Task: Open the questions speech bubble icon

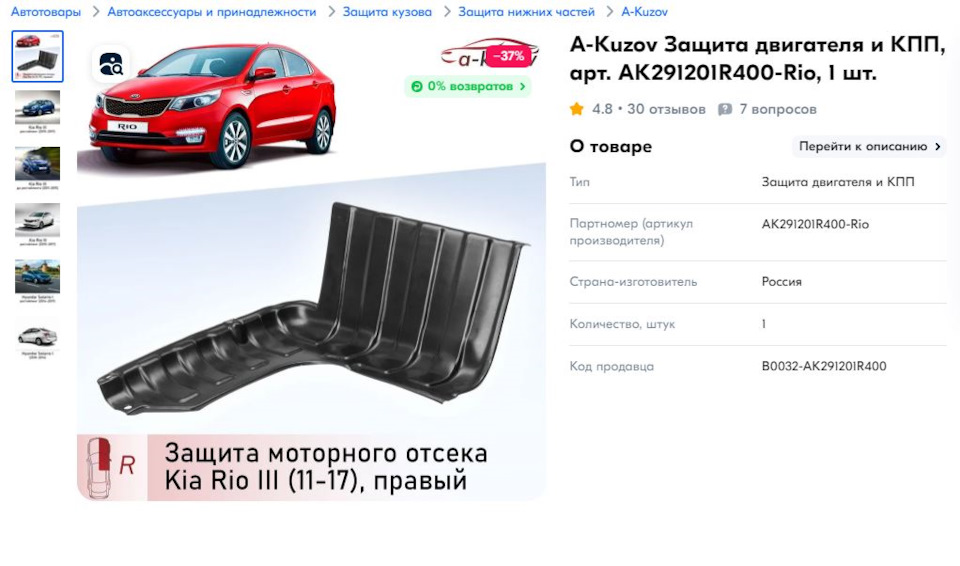Action: (725, 109)
